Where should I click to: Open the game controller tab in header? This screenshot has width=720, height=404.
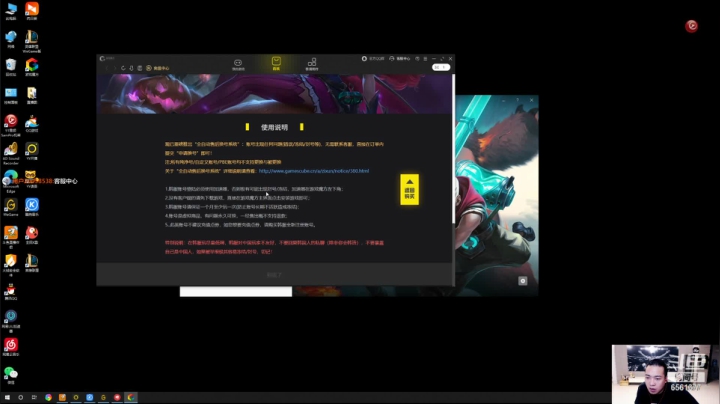[x=238, y=64]
